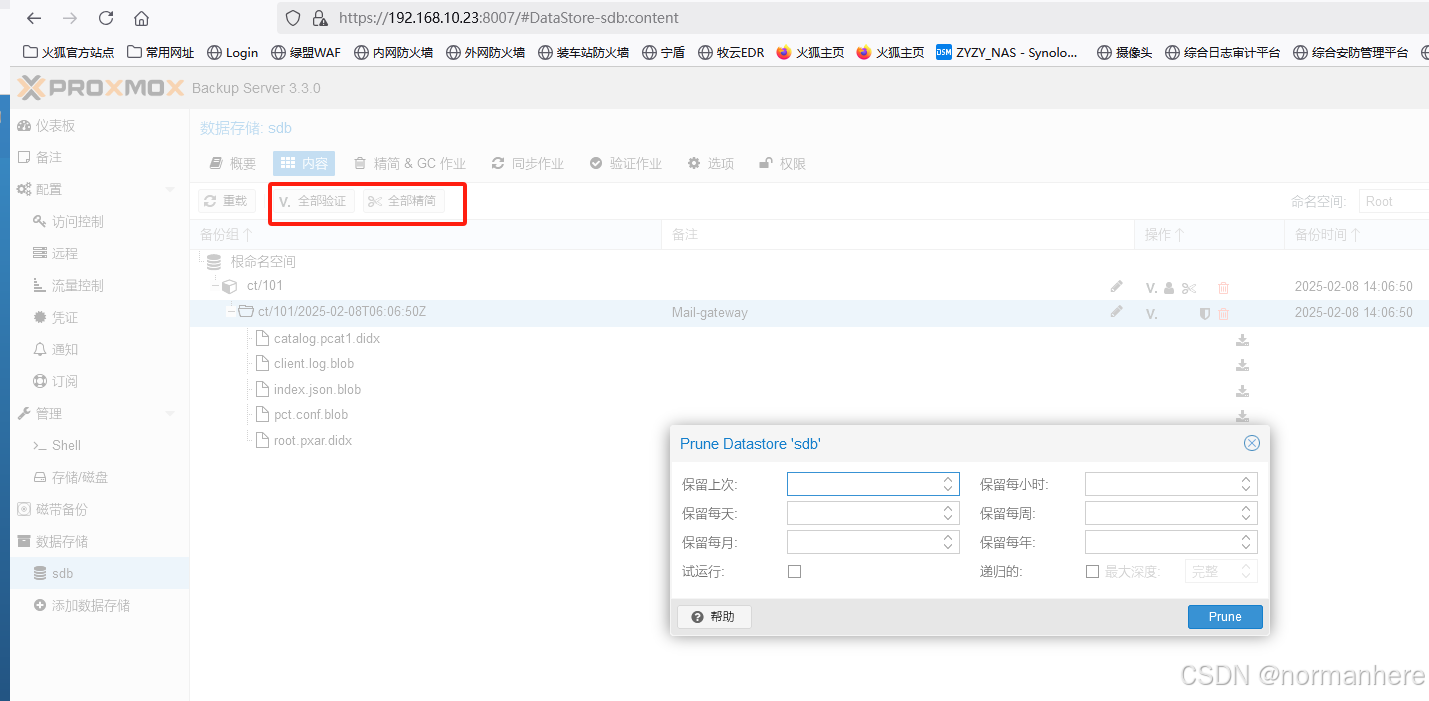Delete backup group ct/101 via trash icon
This screenshot has height=701, width=1429.
(x=1223, y=288)
